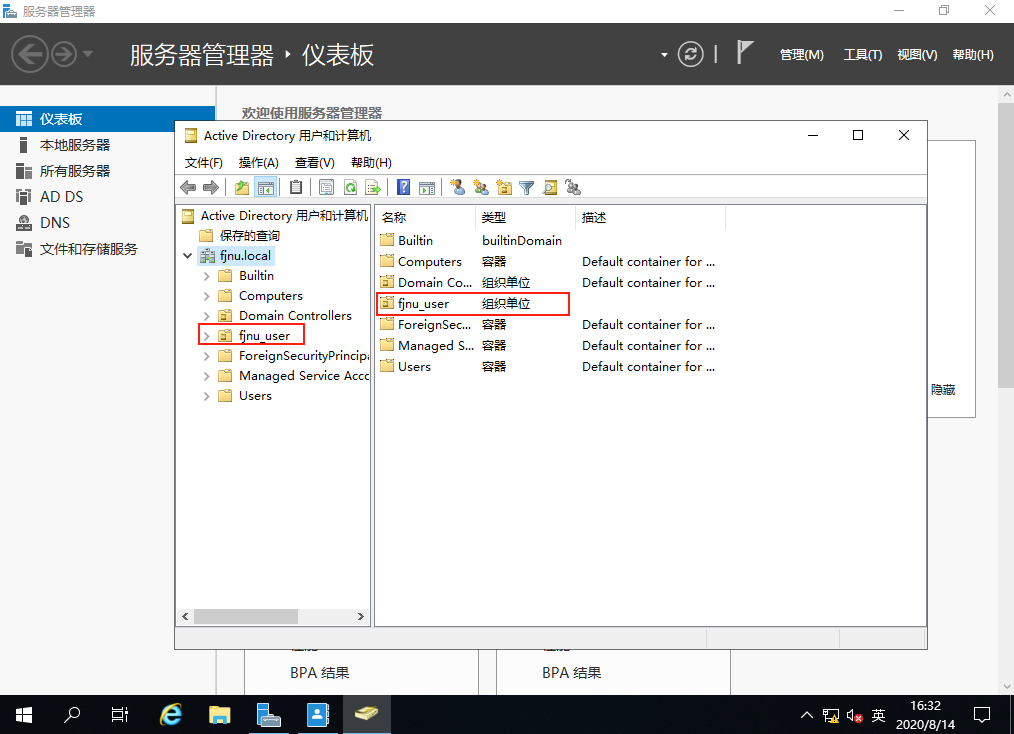Screen dimensions: 1014x734
Task: Go back using the ADUC toolbar back arrow
Action: pyautogui.click(x=188, y=188)
